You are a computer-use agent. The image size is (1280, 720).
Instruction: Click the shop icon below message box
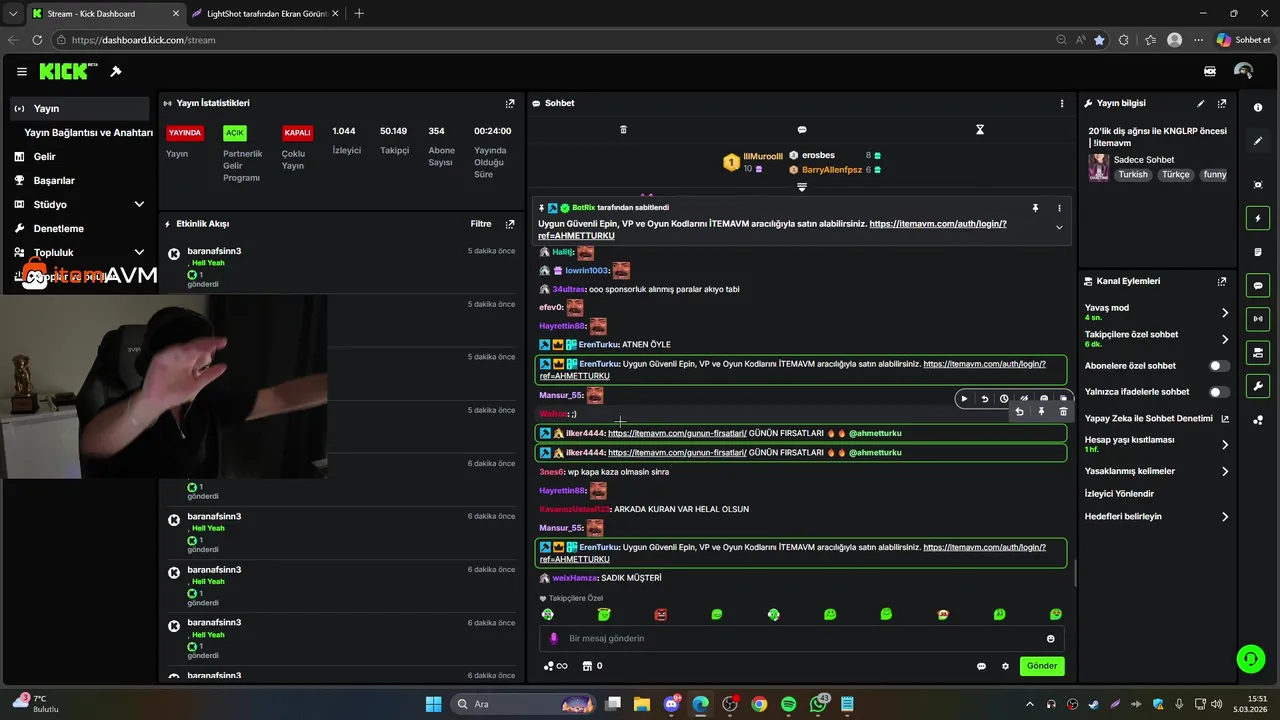[x=587, y=666]
